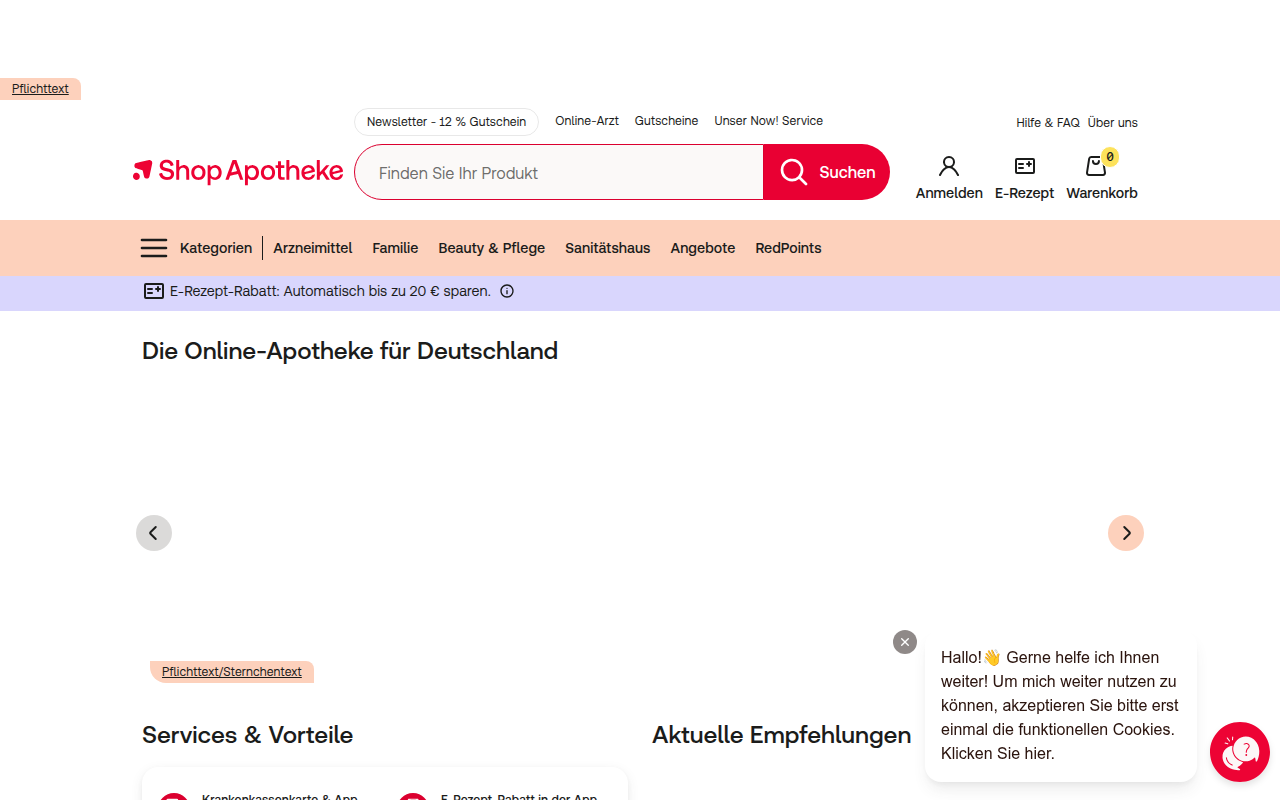Select Angebote in navigation bar
The width and height of the screenshot is (1280, 800).
click(703, 248)
